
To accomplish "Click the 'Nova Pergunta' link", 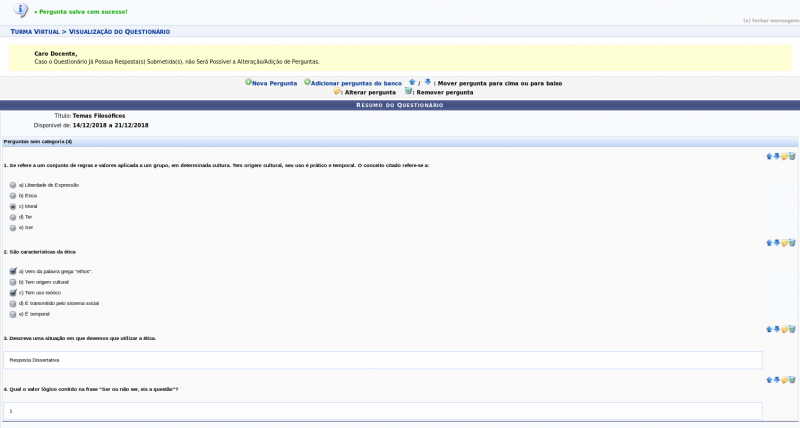I will [273, 83].
